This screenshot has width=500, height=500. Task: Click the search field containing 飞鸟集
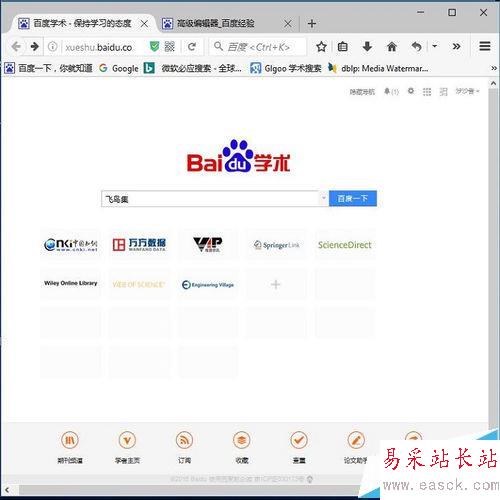pyautogui.click(x=210, y=199)
